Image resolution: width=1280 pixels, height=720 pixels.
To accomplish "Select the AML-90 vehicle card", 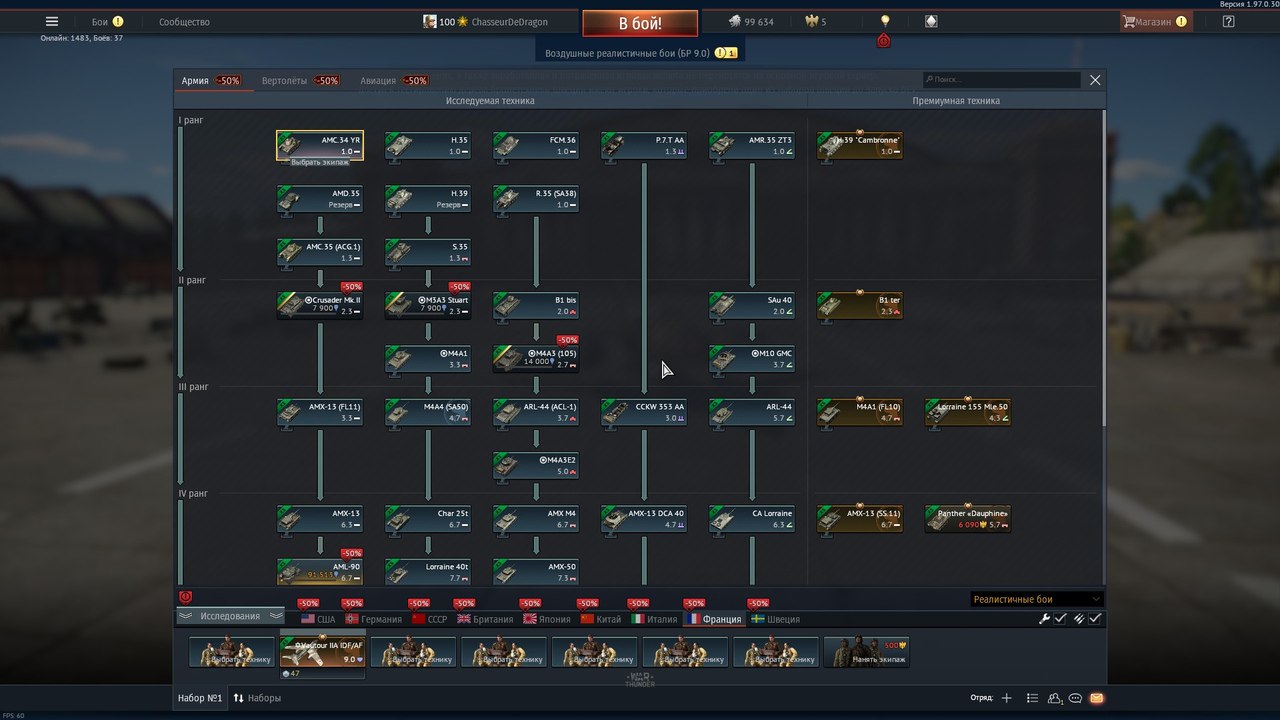I will click(320, 572).
